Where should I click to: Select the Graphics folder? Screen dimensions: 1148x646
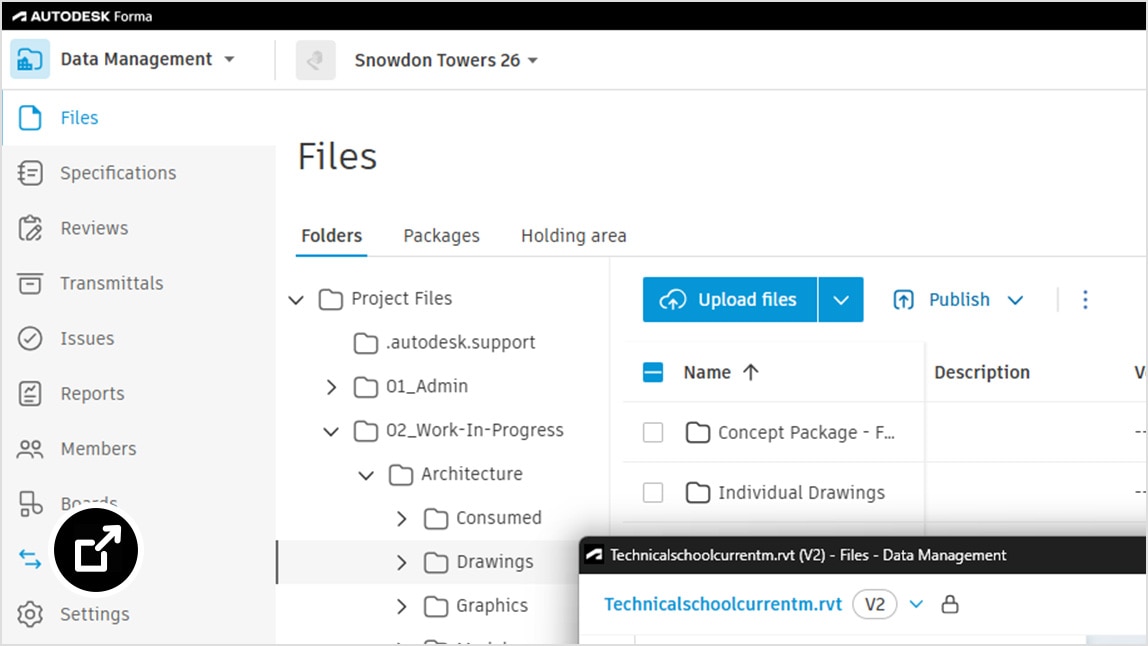click(492, 606)
